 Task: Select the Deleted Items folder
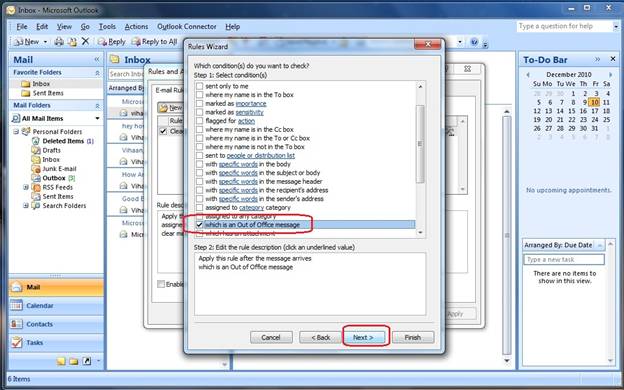coord(63,141)
